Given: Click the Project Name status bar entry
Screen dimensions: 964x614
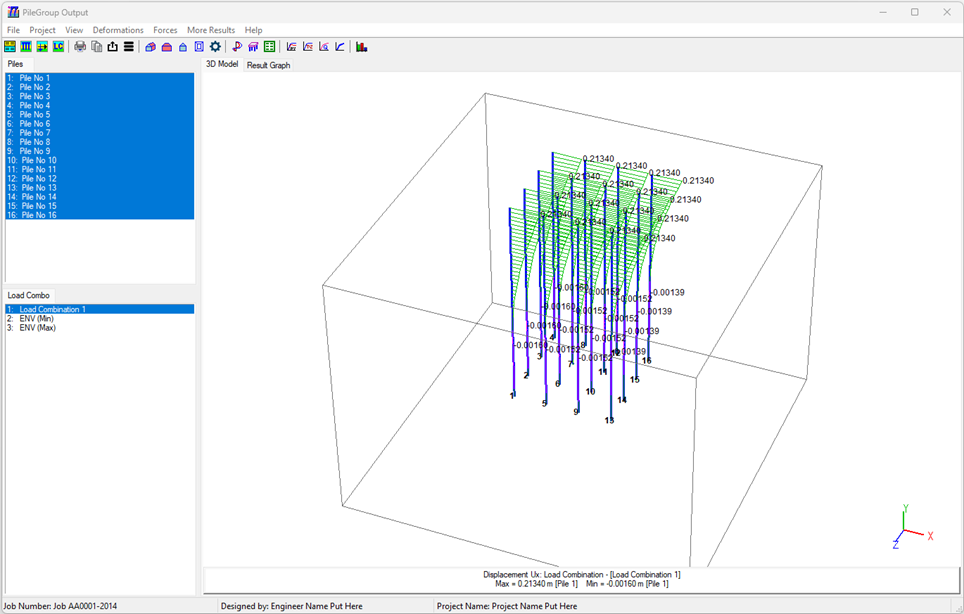Looking at the screenshot, I should pos(507,606).
